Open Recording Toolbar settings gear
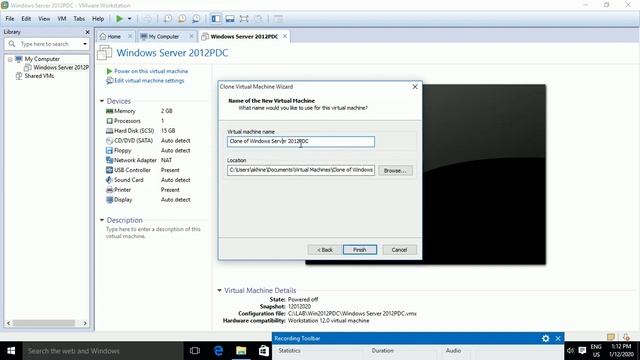This screenshot has height=360, width=640. [545, 338]
